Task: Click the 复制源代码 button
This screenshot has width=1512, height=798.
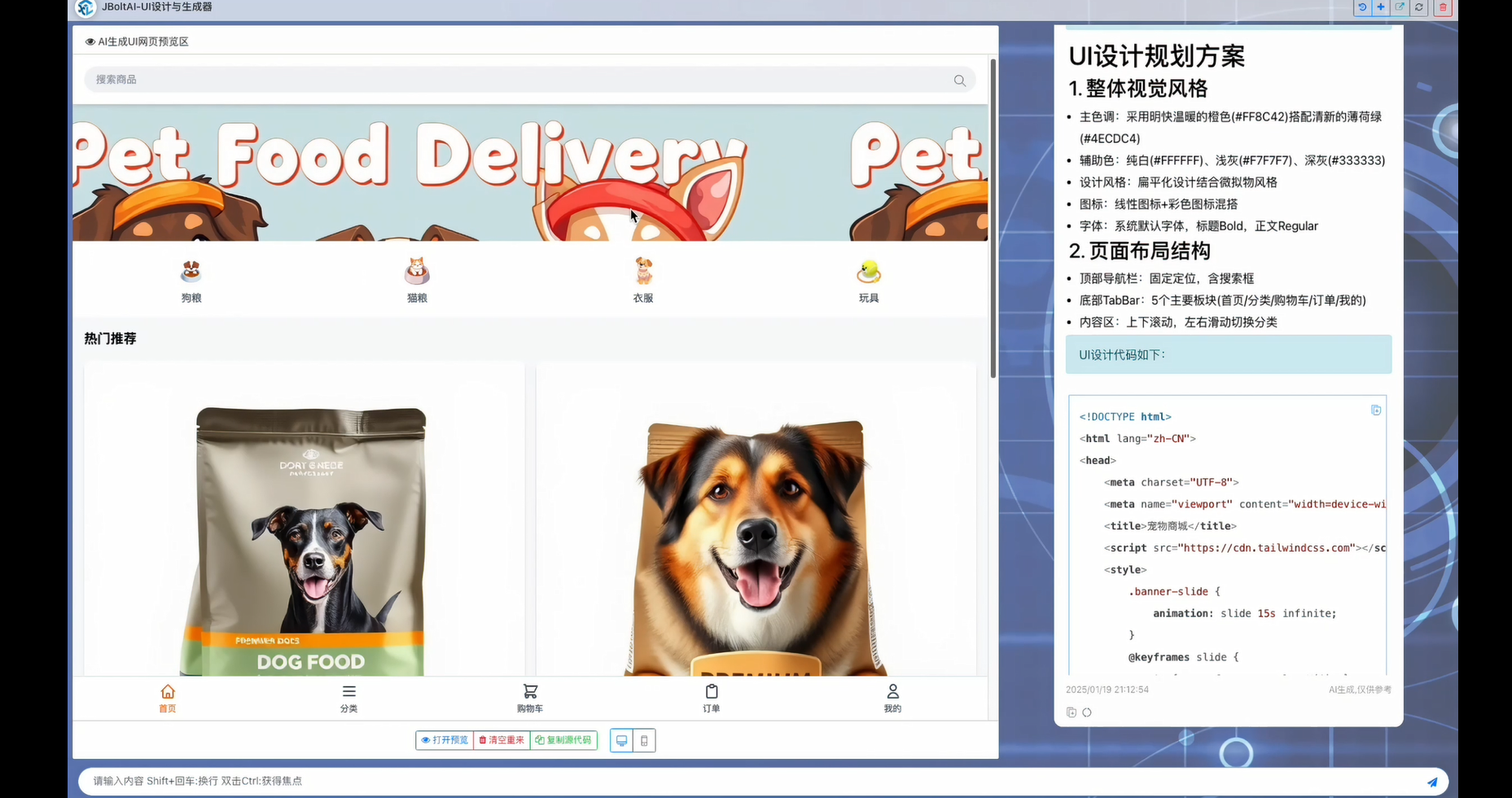Action: pyautogui.click(x=563, y=740)
